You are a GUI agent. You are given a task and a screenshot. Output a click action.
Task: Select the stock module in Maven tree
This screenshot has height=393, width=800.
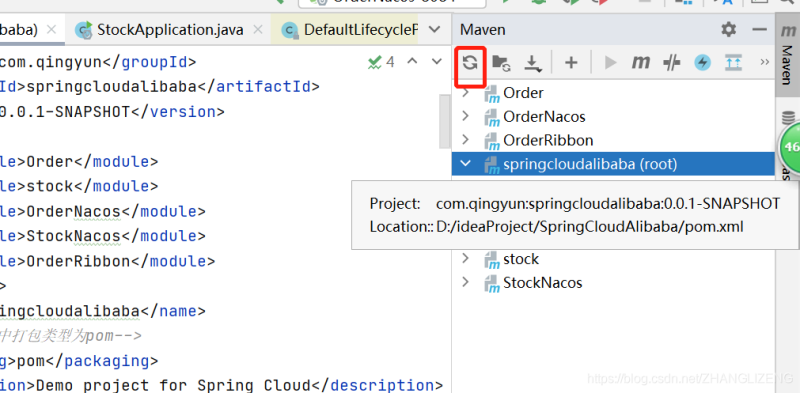click(x=521, y=259)
